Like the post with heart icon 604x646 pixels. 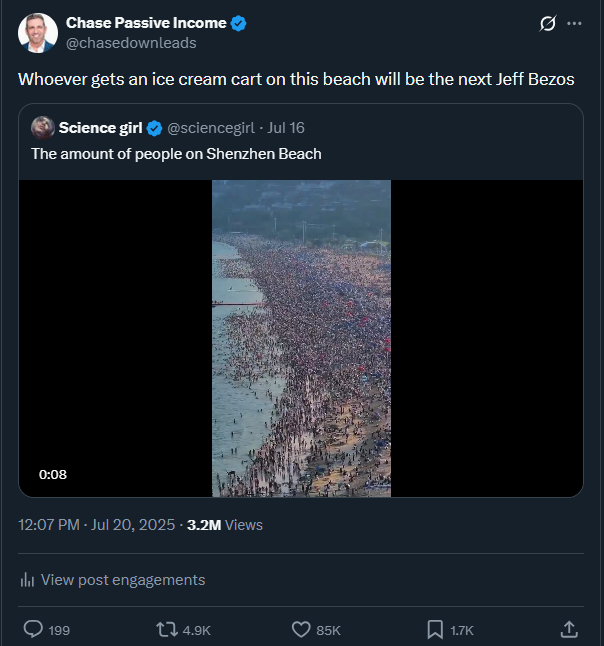301,629
